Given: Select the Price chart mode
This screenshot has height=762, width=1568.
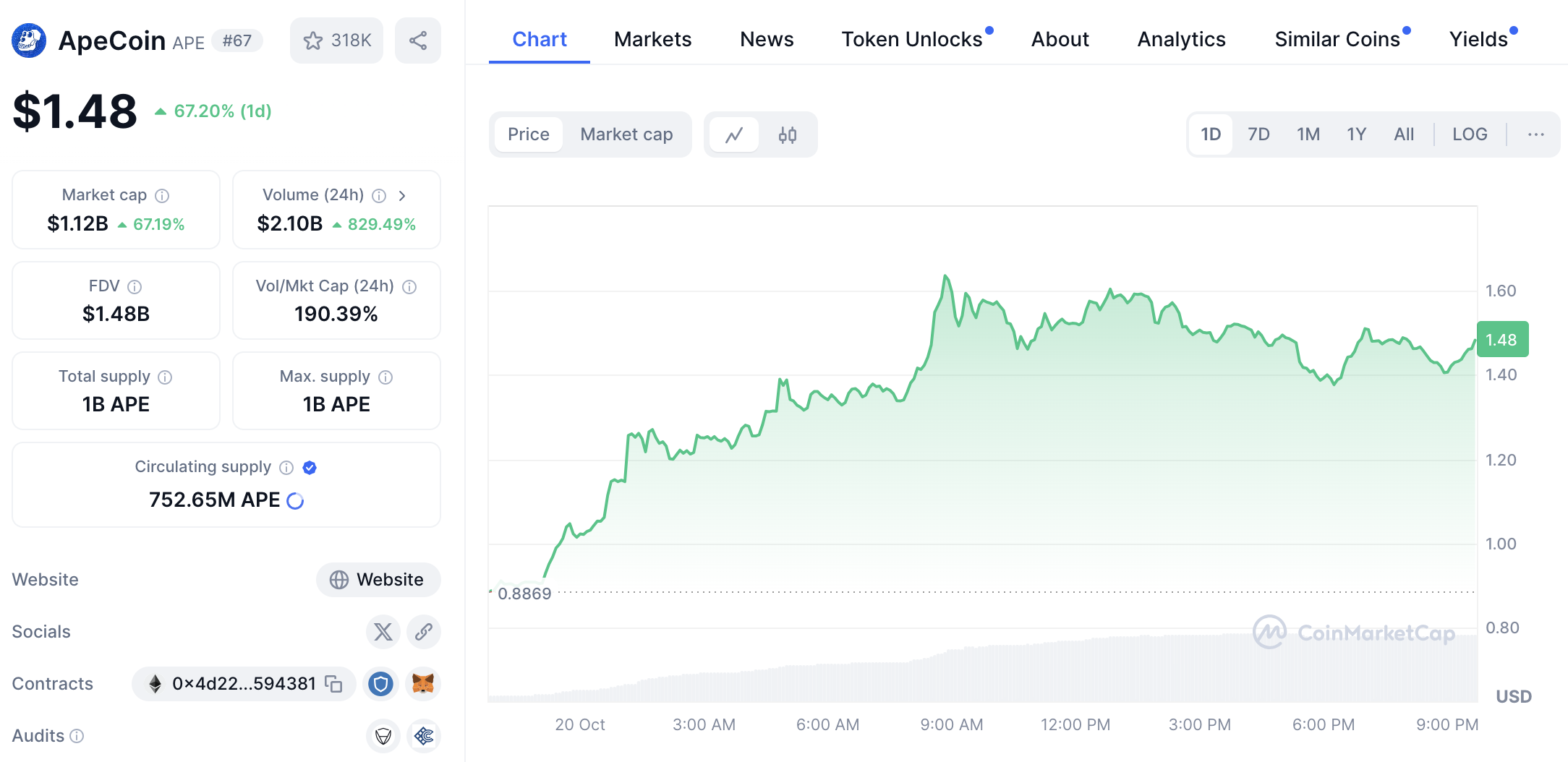Looking at the screenshot, I should click(529, 134).
